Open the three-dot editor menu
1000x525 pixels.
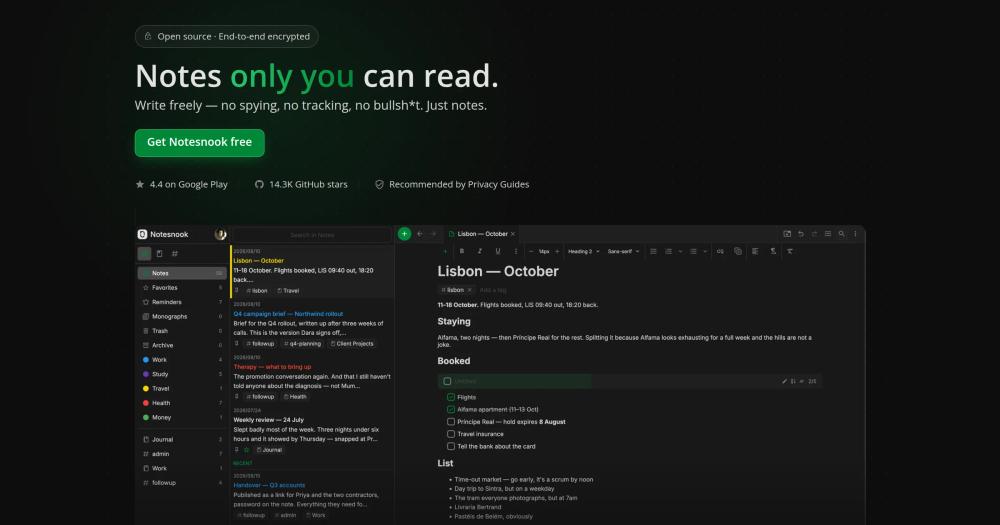(855, 234)
